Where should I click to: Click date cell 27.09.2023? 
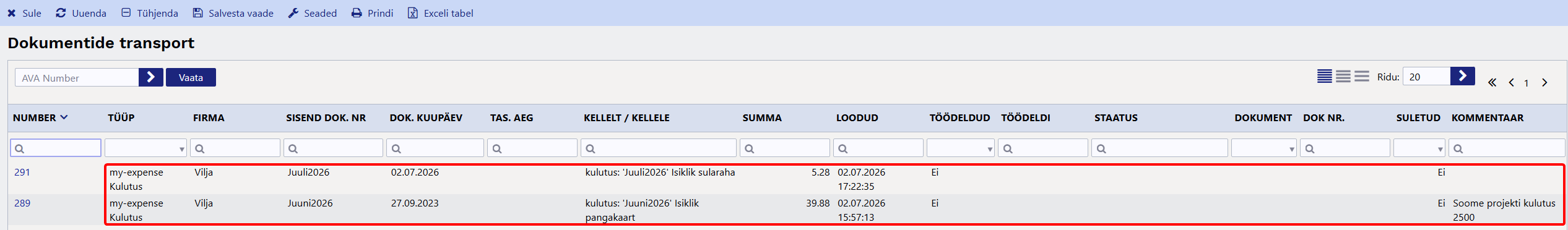[415, 203]
